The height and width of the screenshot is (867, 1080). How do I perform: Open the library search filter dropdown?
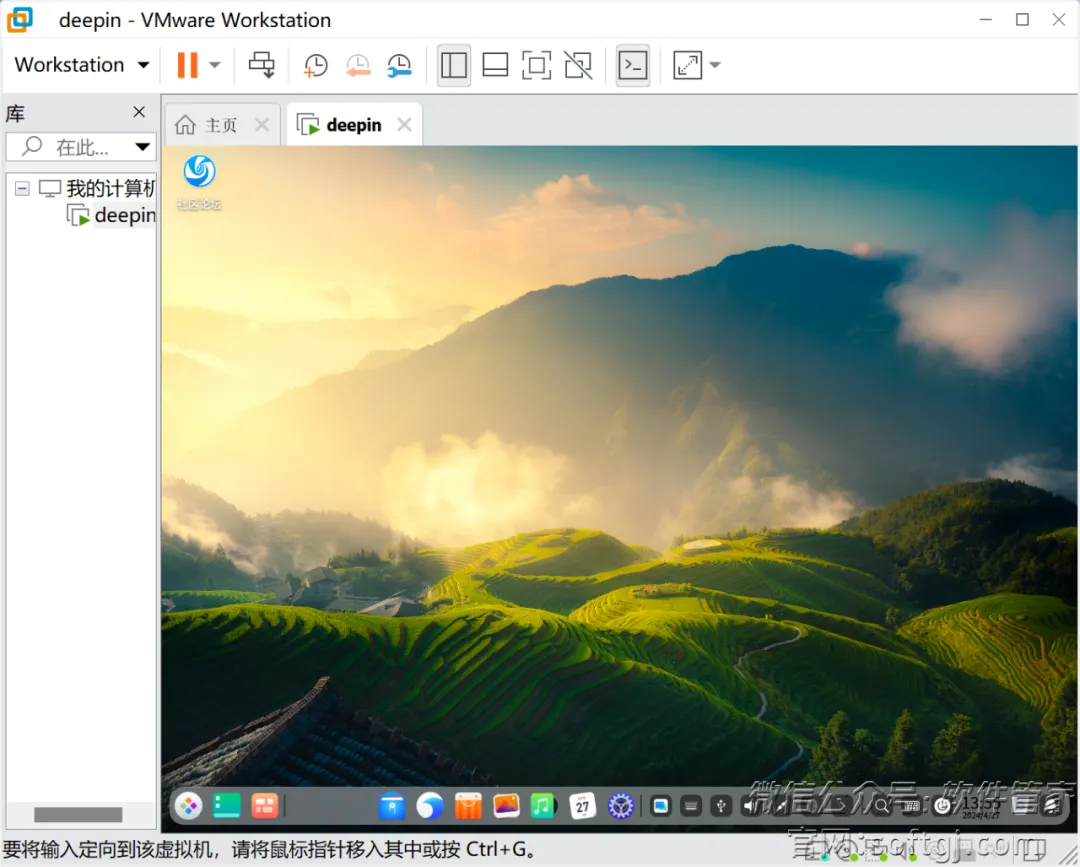pos(143,147)
